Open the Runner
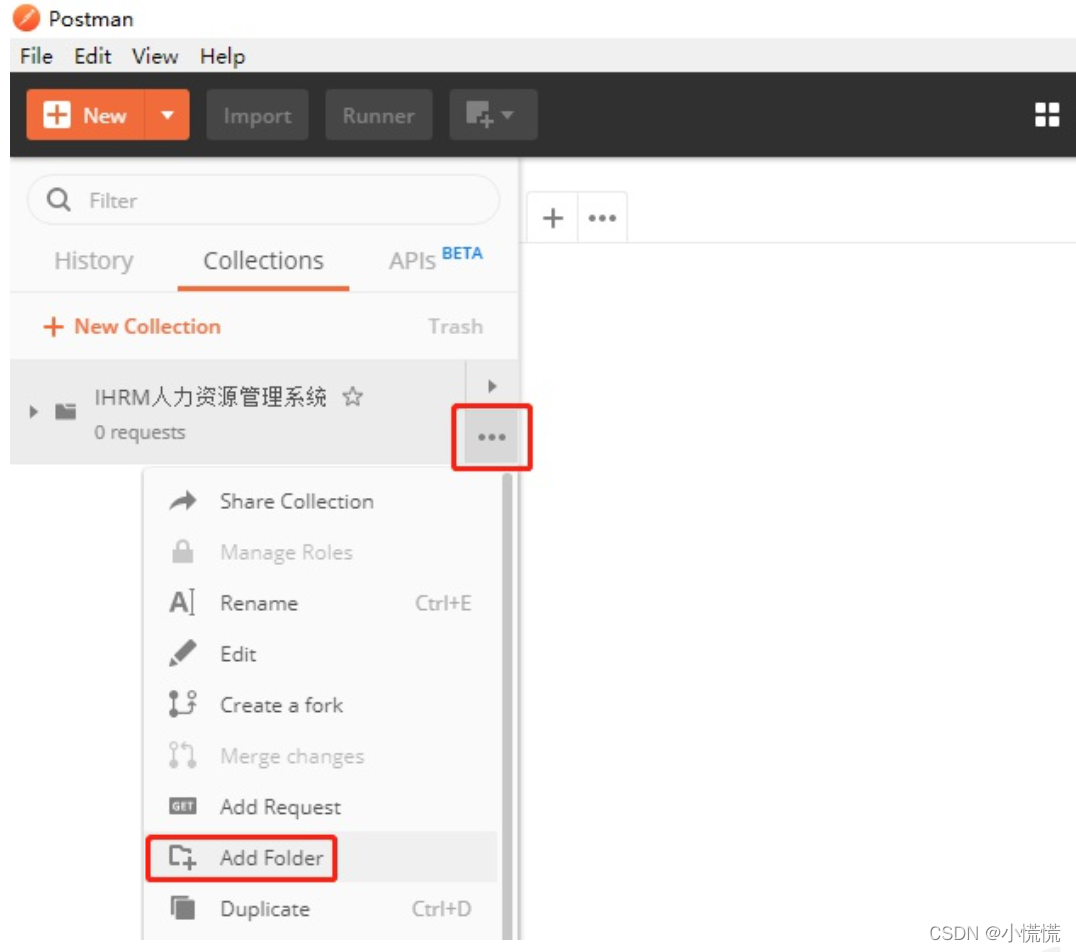 coord(379,115)
